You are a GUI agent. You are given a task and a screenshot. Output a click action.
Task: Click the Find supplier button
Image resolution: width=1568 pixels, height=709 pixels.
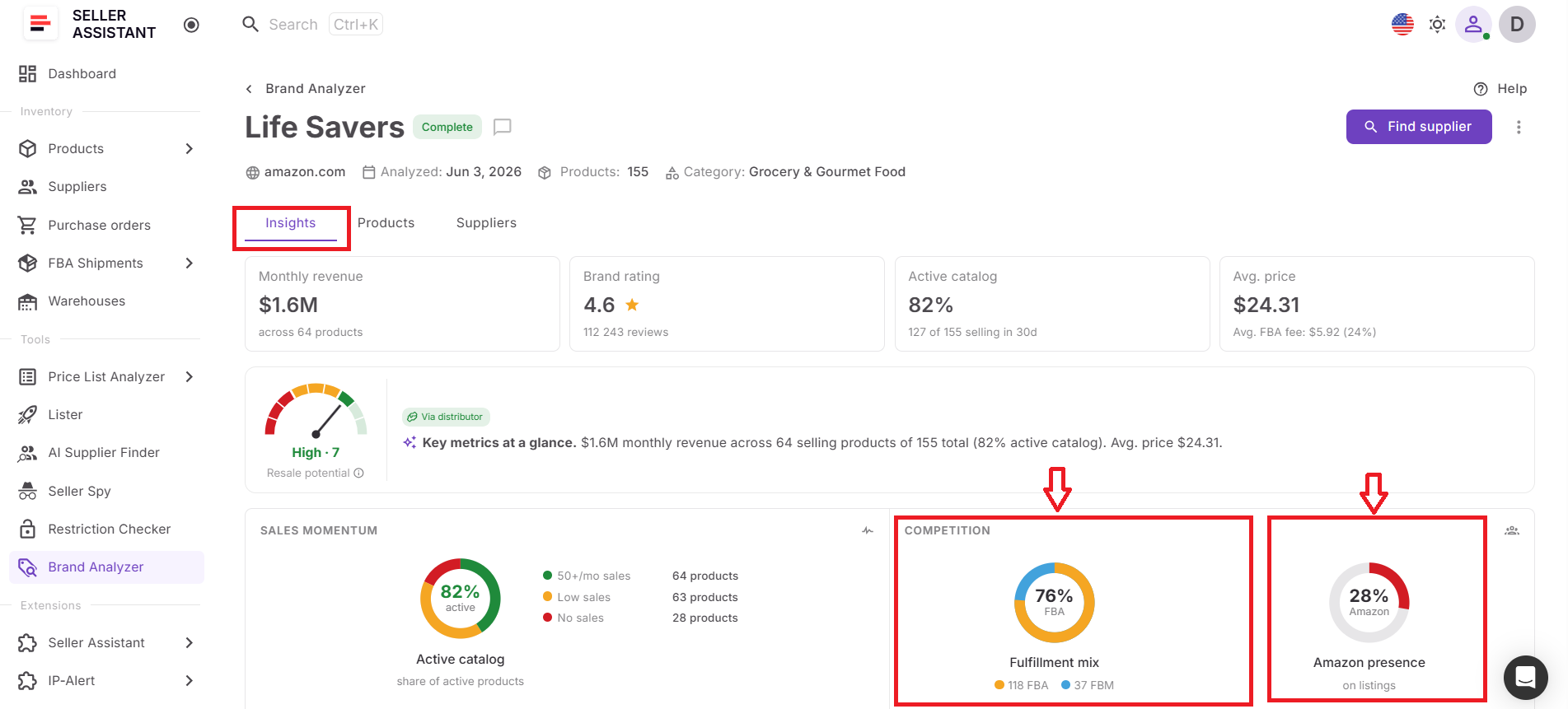1419,127
